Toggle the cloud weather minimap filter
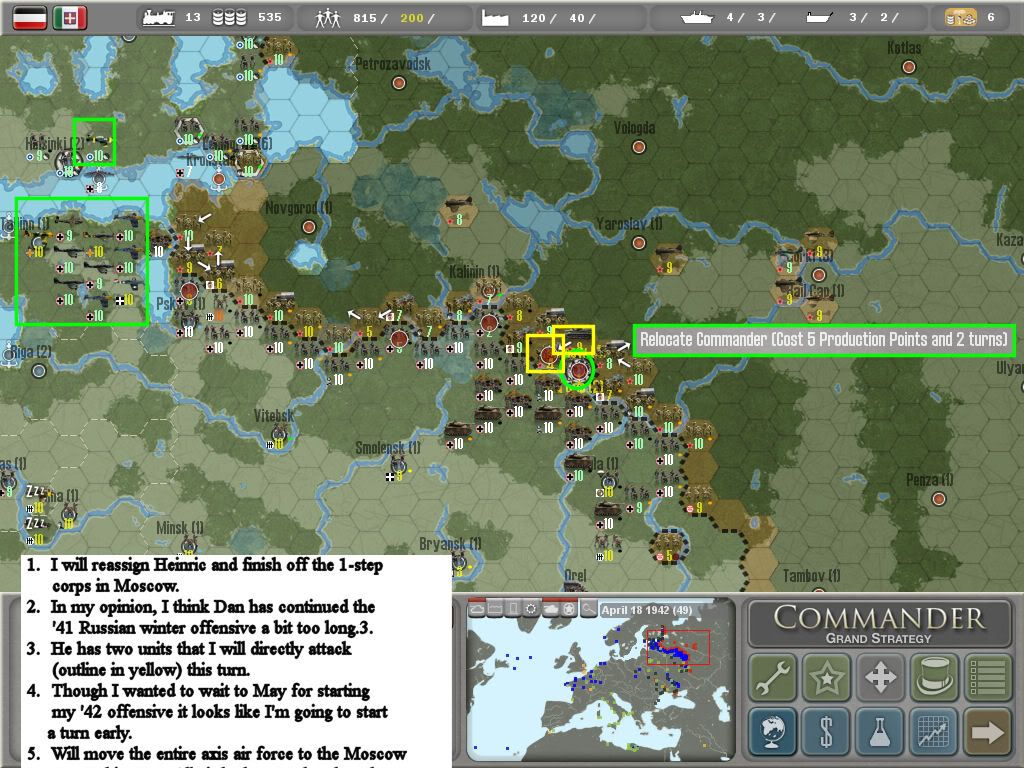This screenshot has height=768, width=1024. pos(477,609)
